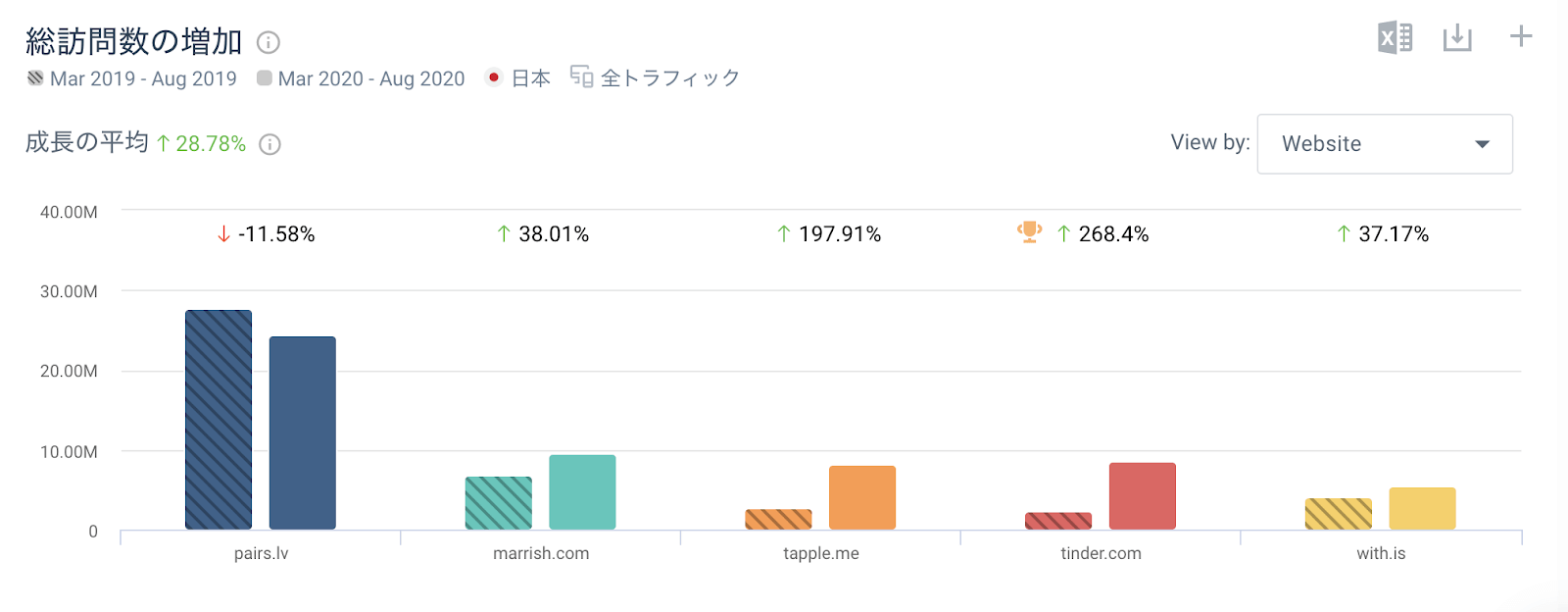This screenshot has height=612, width=1568.
Task: Click the all-traffic devices icon
Action: (x=581, y=77)
